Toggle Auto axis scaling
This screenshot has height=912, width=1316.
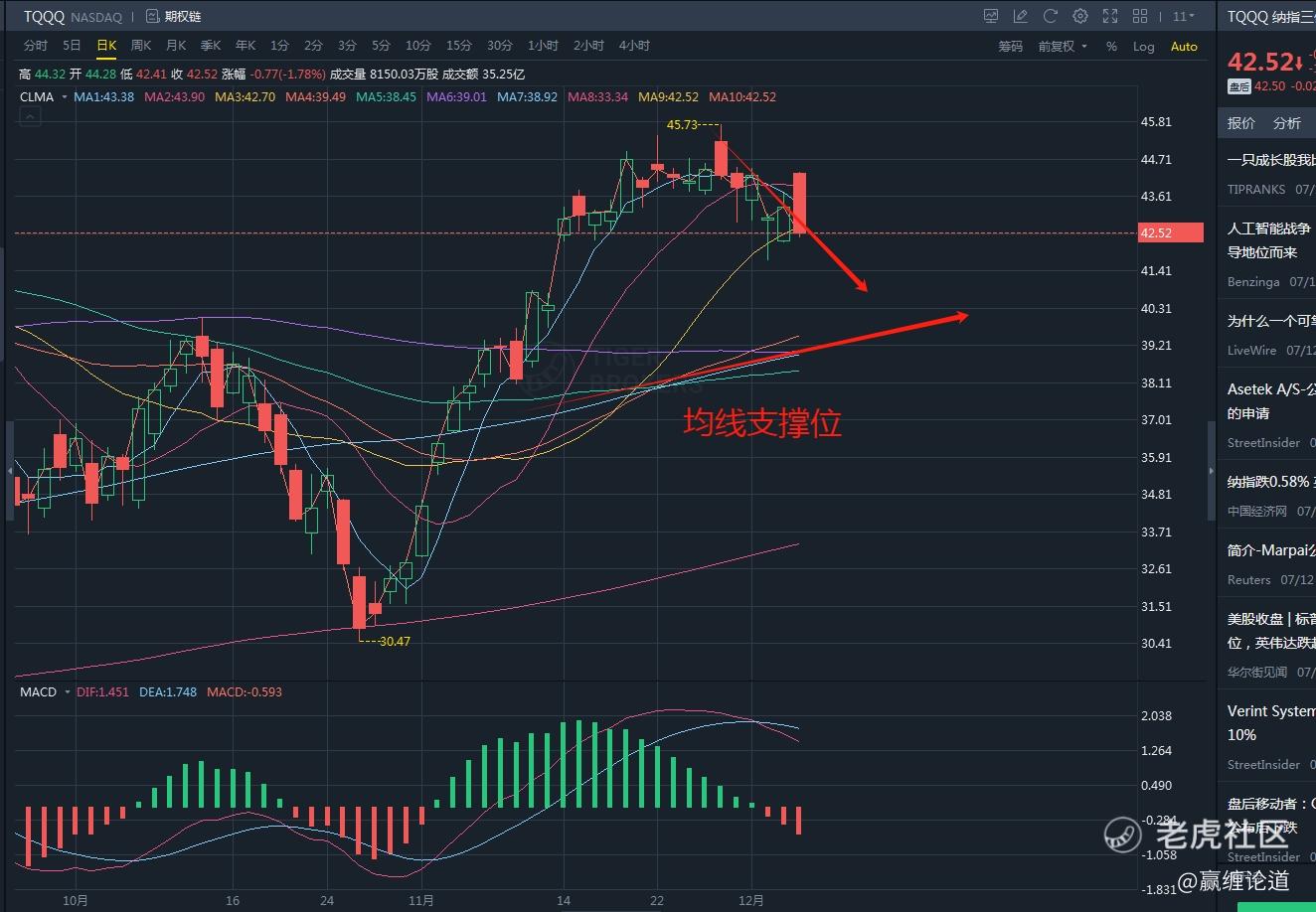[1184, 47]
